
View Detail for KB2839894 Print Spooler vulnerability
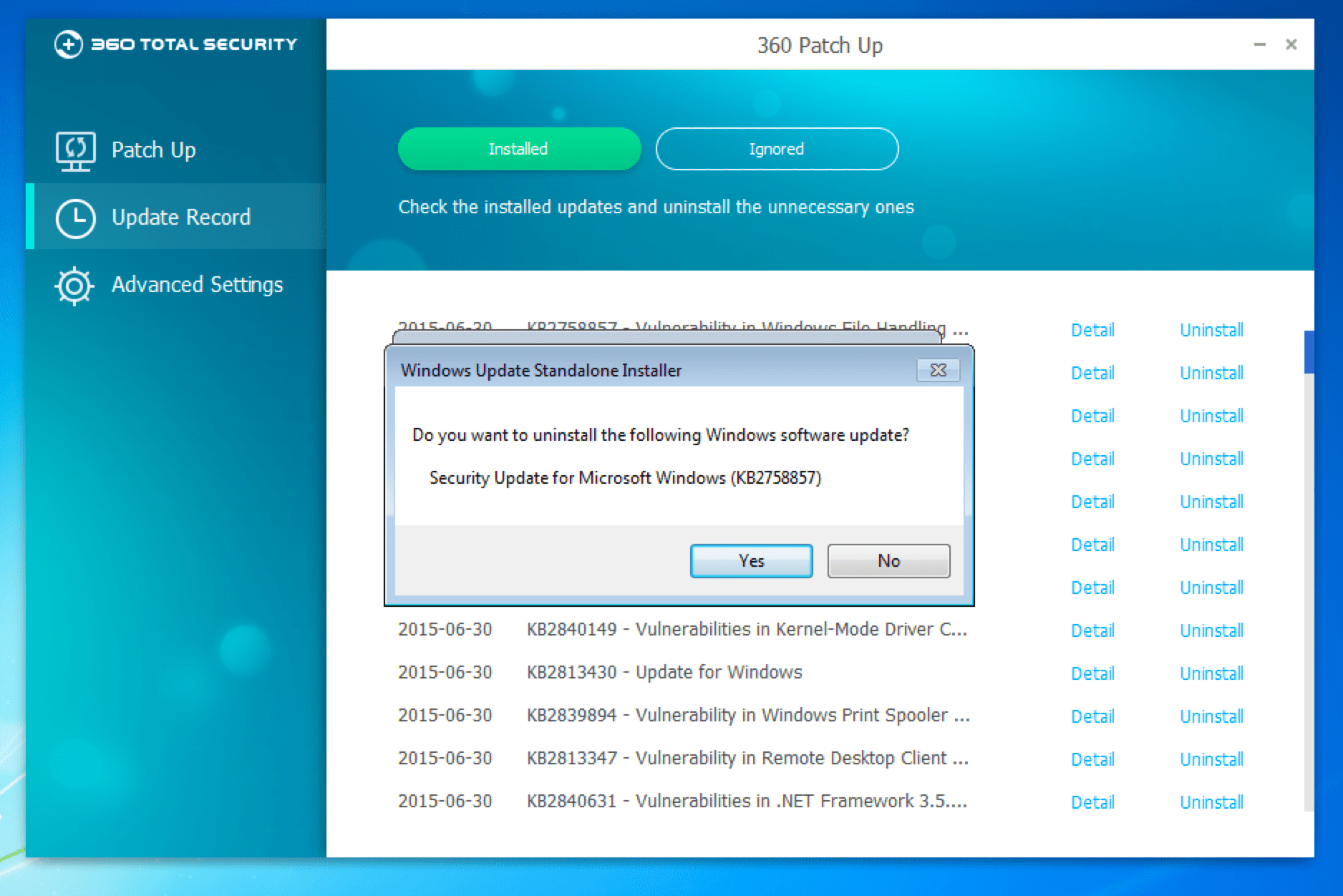click(1093, 716)
